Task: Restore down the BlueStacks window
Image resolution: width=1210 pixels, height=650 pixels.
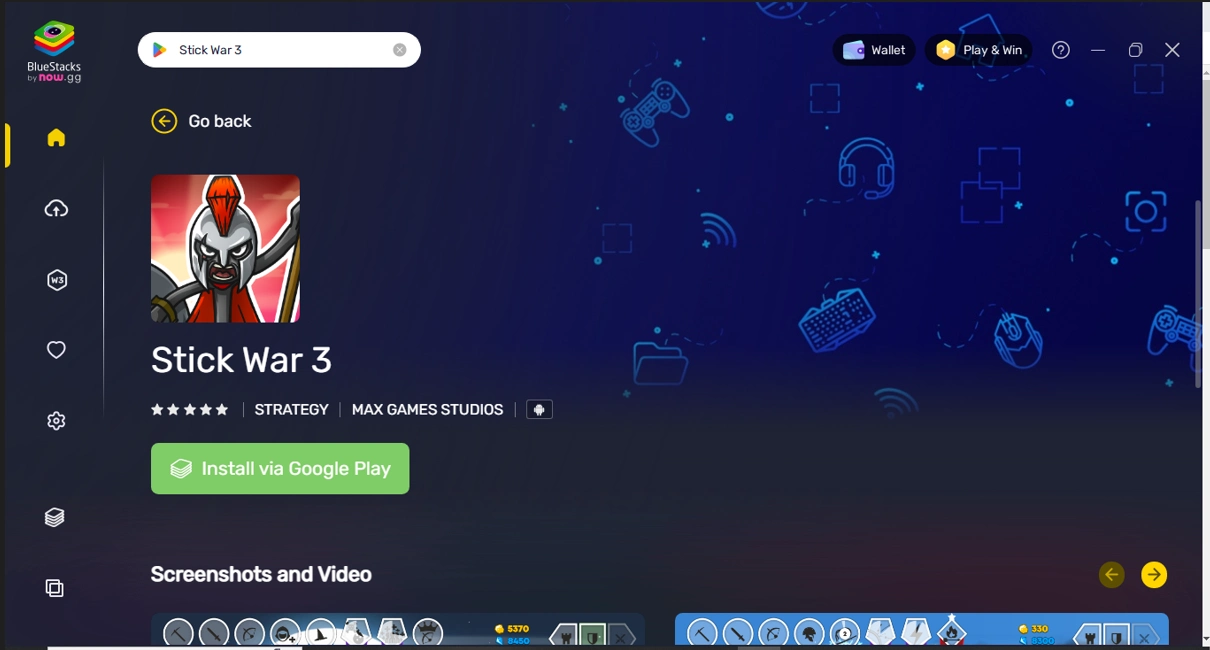Action: 1135,50
